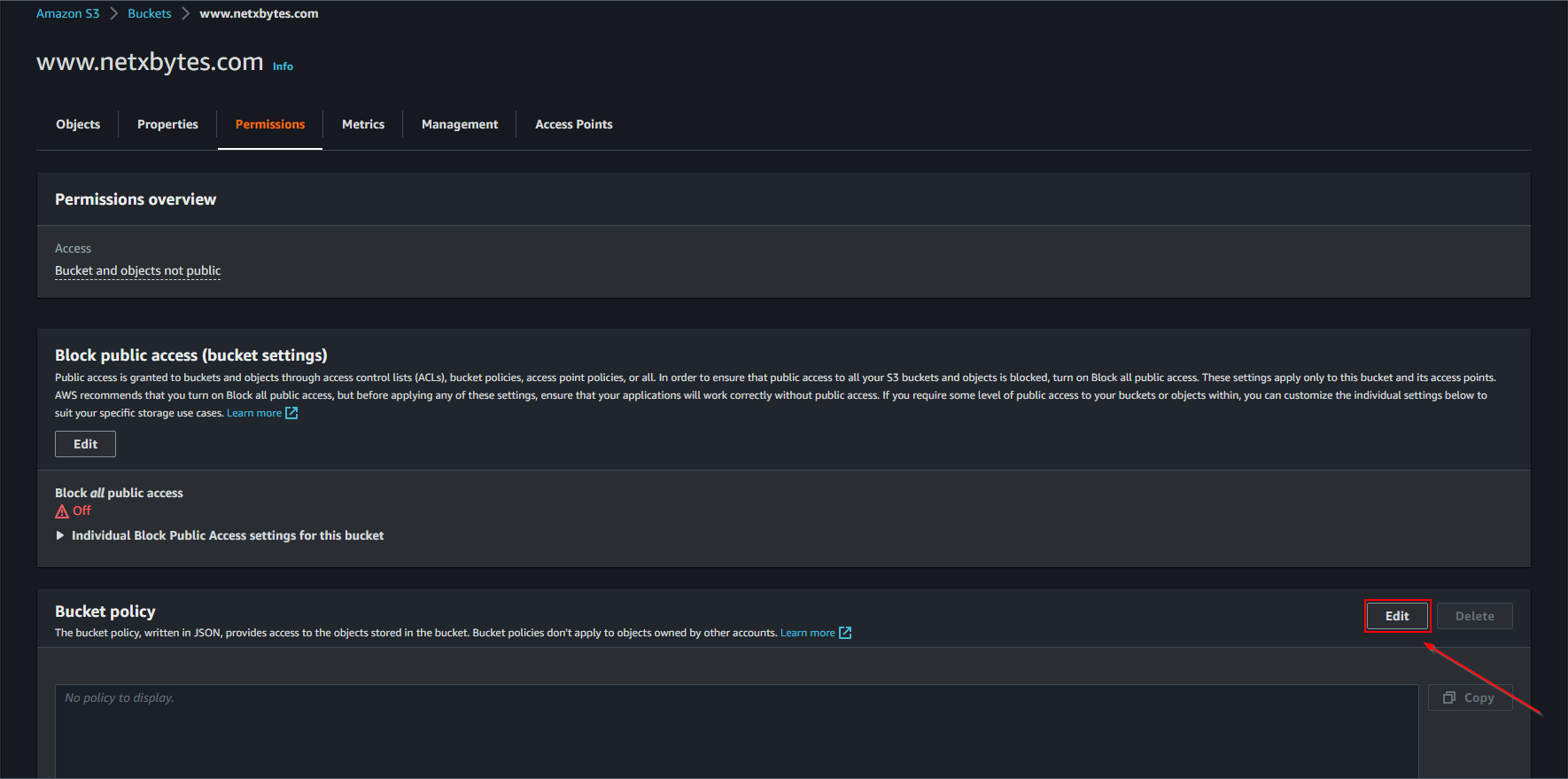Open Learn more link in Bucket policy description
This screenshot has height=779, width=1568.
(807, 633)
